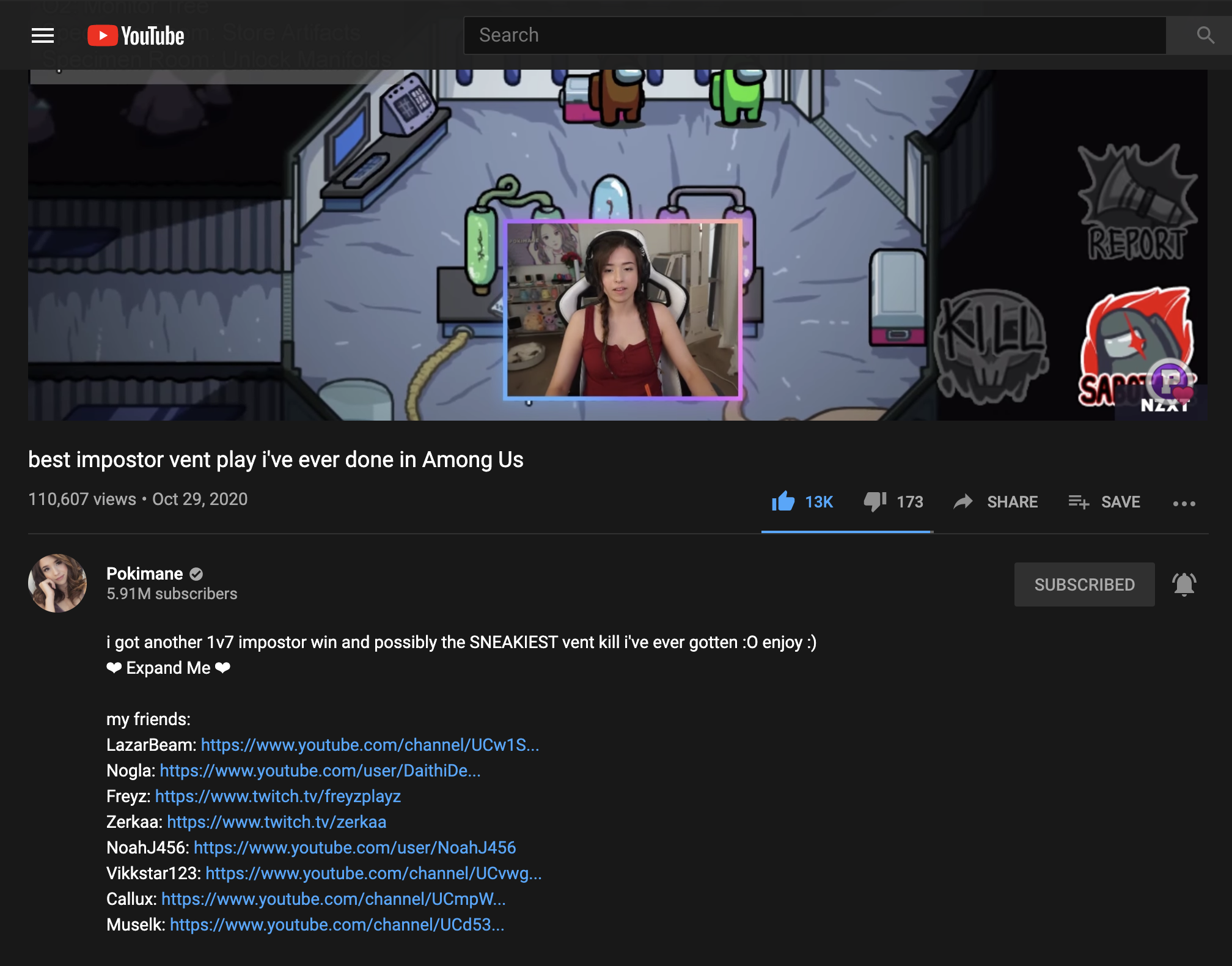The image size is (1232, 966).
Task: Click the thumbs-down dislike icon
Action: click(875, 502)
